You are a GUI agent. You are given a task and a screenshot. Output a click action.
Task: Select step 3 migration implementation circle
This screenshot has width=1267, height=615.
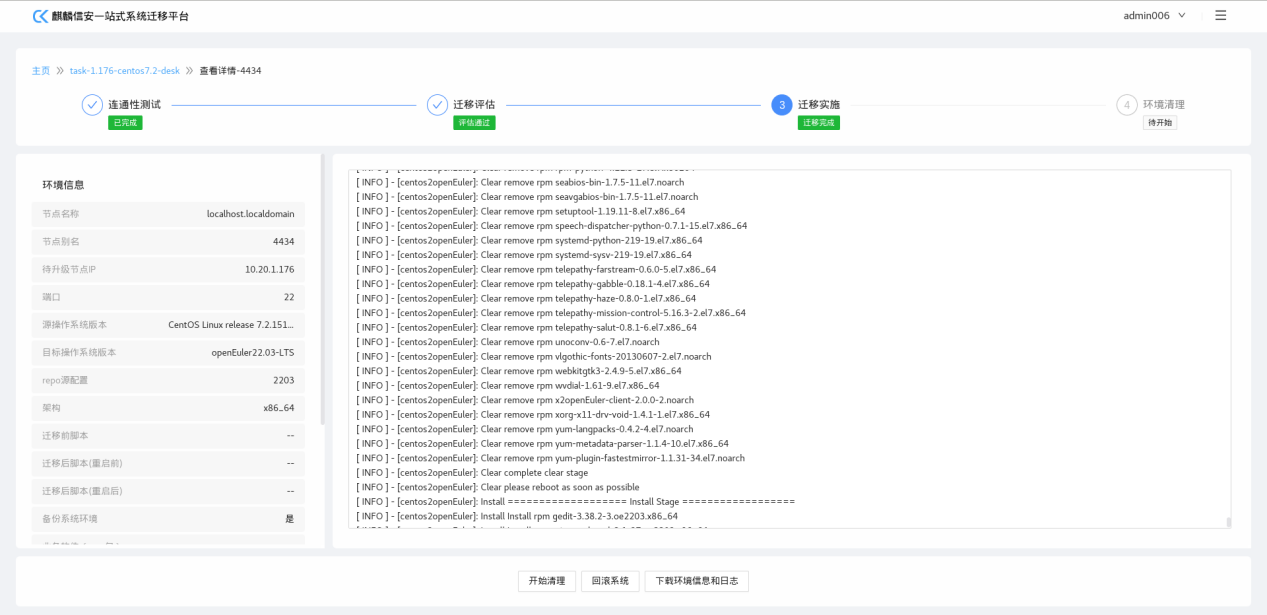pyautogui.click(x=782, y=105)
